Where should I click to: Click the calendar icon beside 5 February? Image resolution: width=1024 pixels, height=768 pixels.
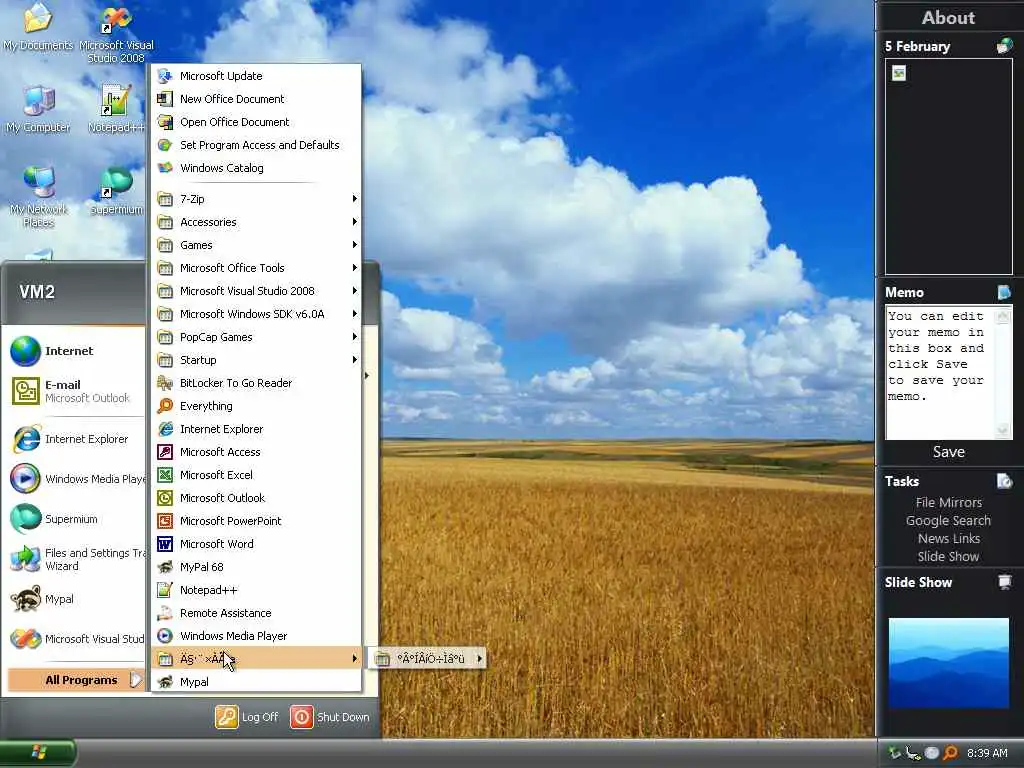point(1004,46)
